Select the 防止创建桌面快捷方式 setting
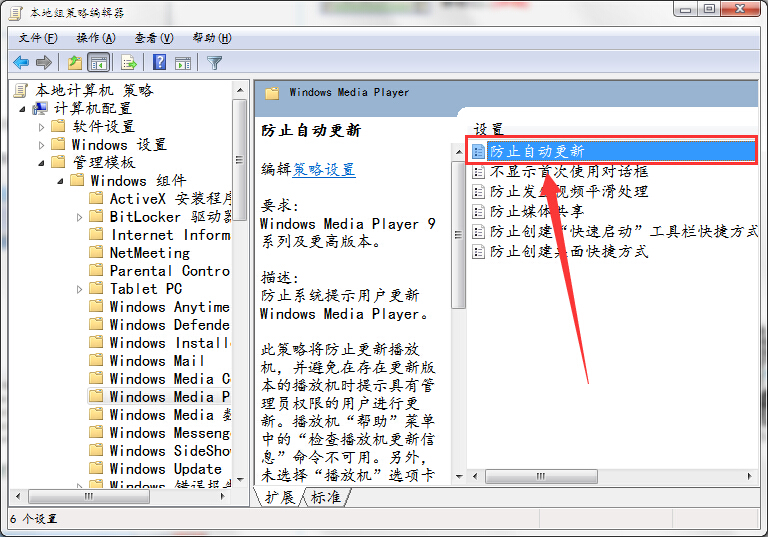The image size is (768, 537). 568,251
